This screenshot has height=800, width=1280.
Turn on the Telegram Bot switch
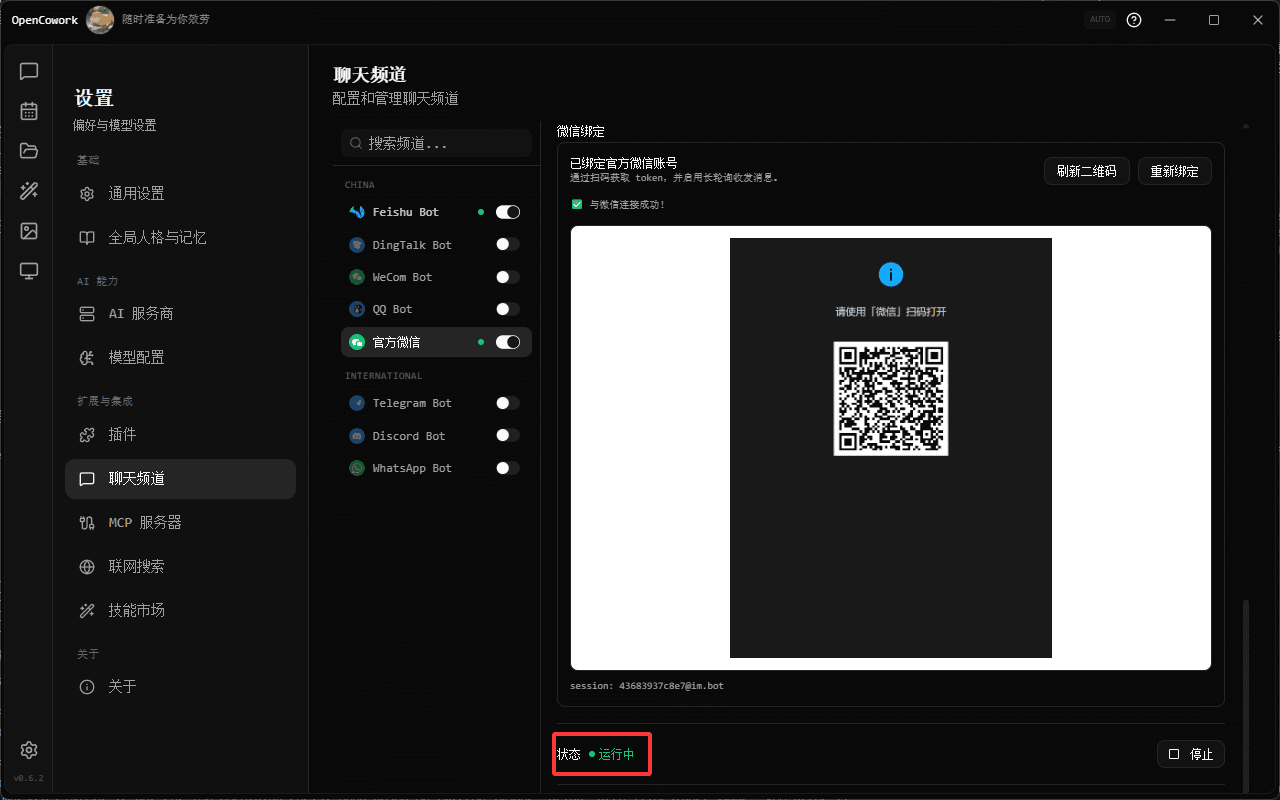pyautogui.click(x=508, y=403)
